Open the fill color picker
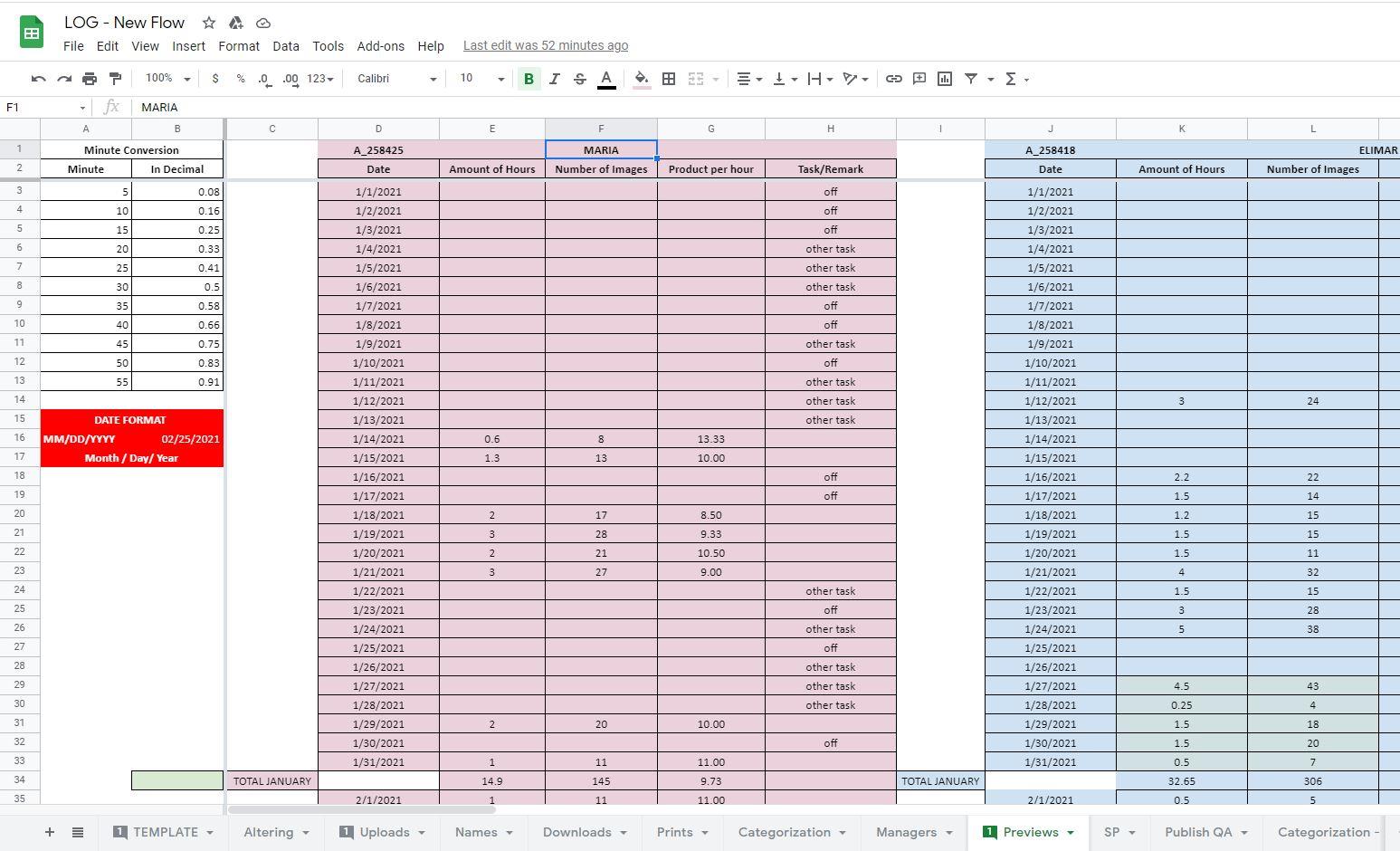 tap(641, 79)
